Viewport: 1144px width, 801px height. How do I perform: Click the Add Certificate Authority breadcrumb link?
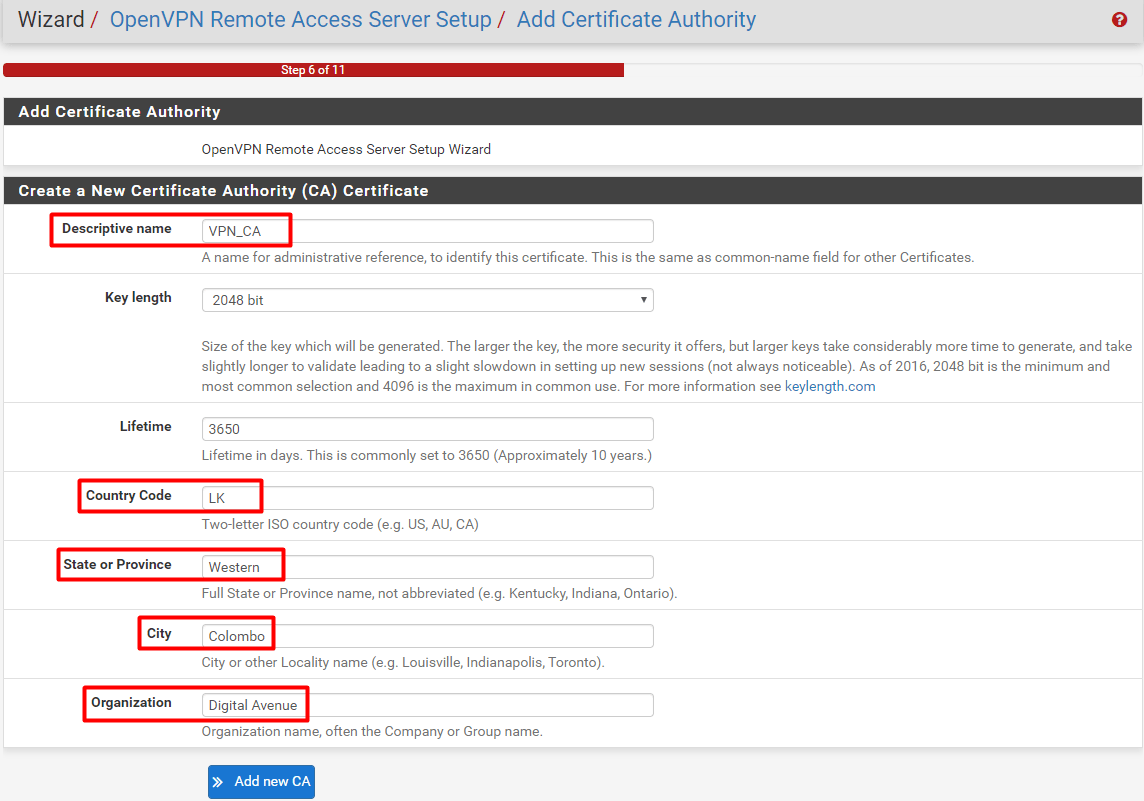click(636, 20)
